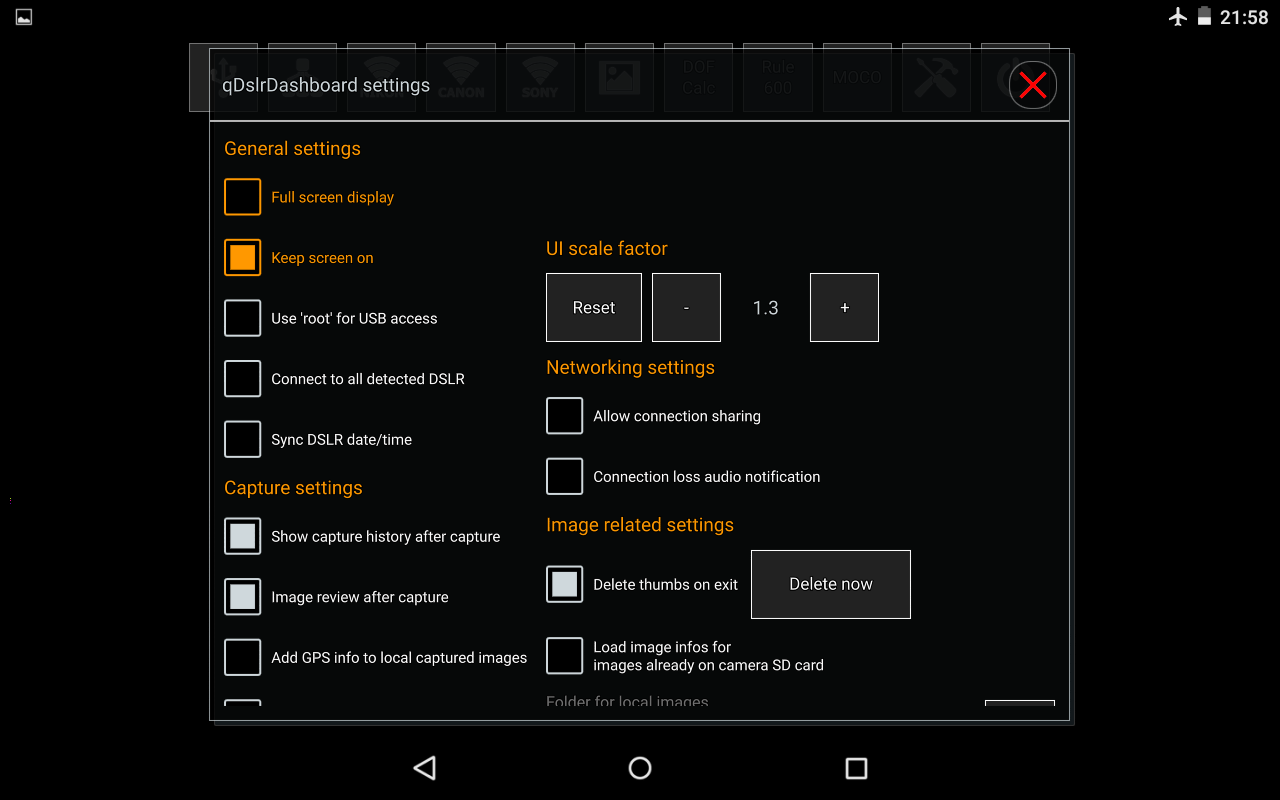Toggle Show capture history after capture

(x=243, y=536)
